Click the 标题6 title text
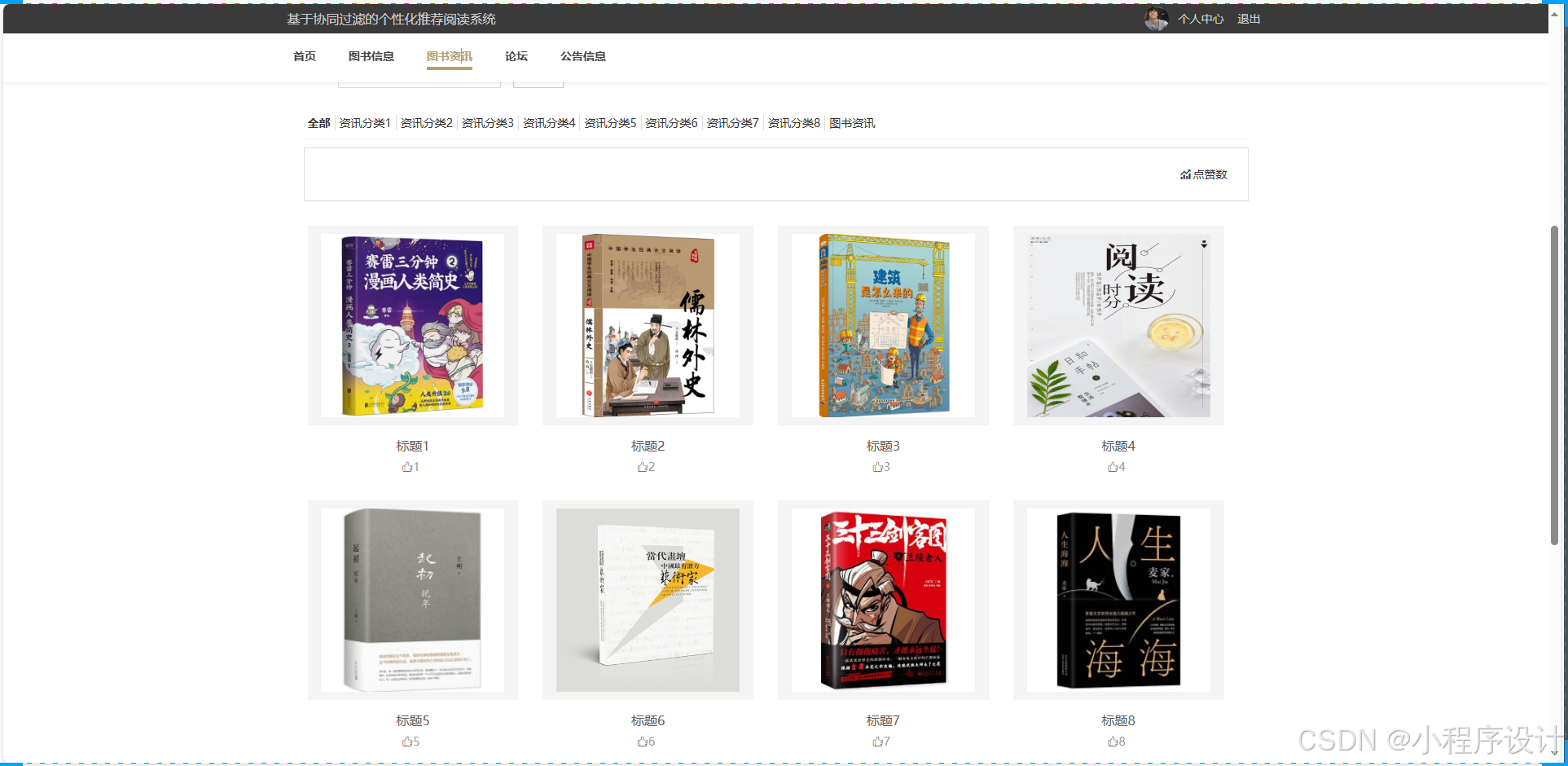 tap(648, 720)
